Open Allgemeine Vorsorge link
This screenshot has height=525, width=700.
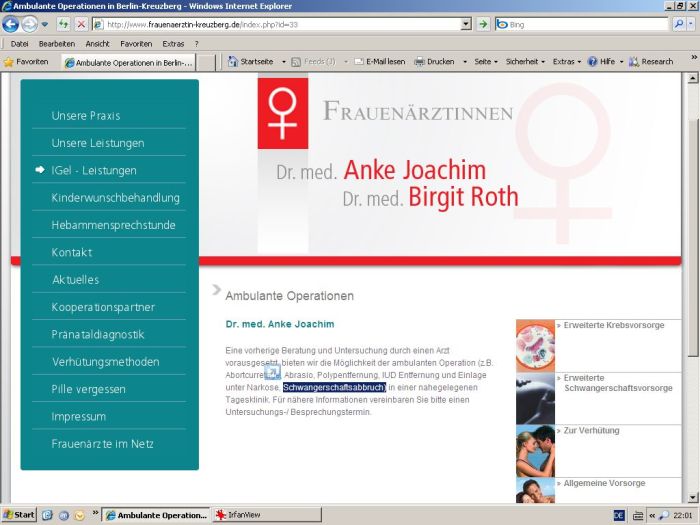click(604, 483)
